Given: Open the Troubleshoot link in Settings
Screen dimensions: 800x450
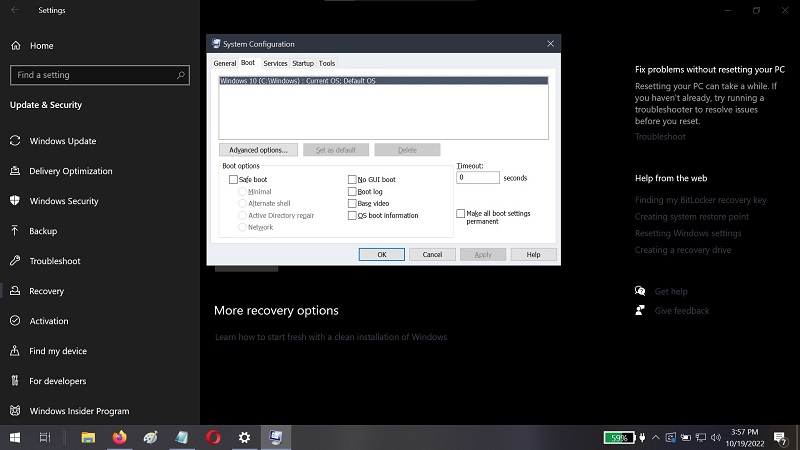Looking at the screenshot, I should click(660, 137).
